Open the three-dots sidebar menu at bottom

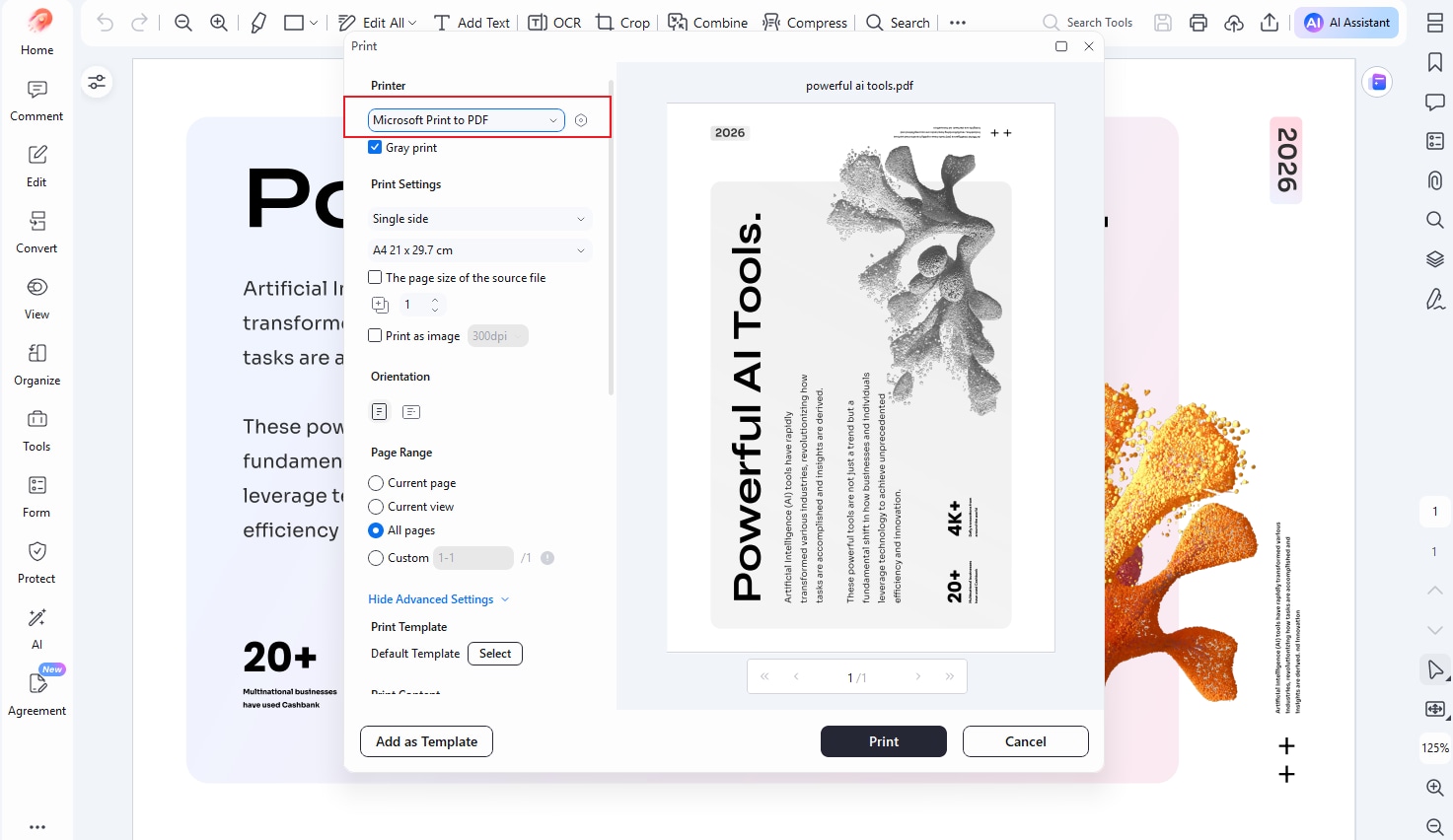point(37,827)
